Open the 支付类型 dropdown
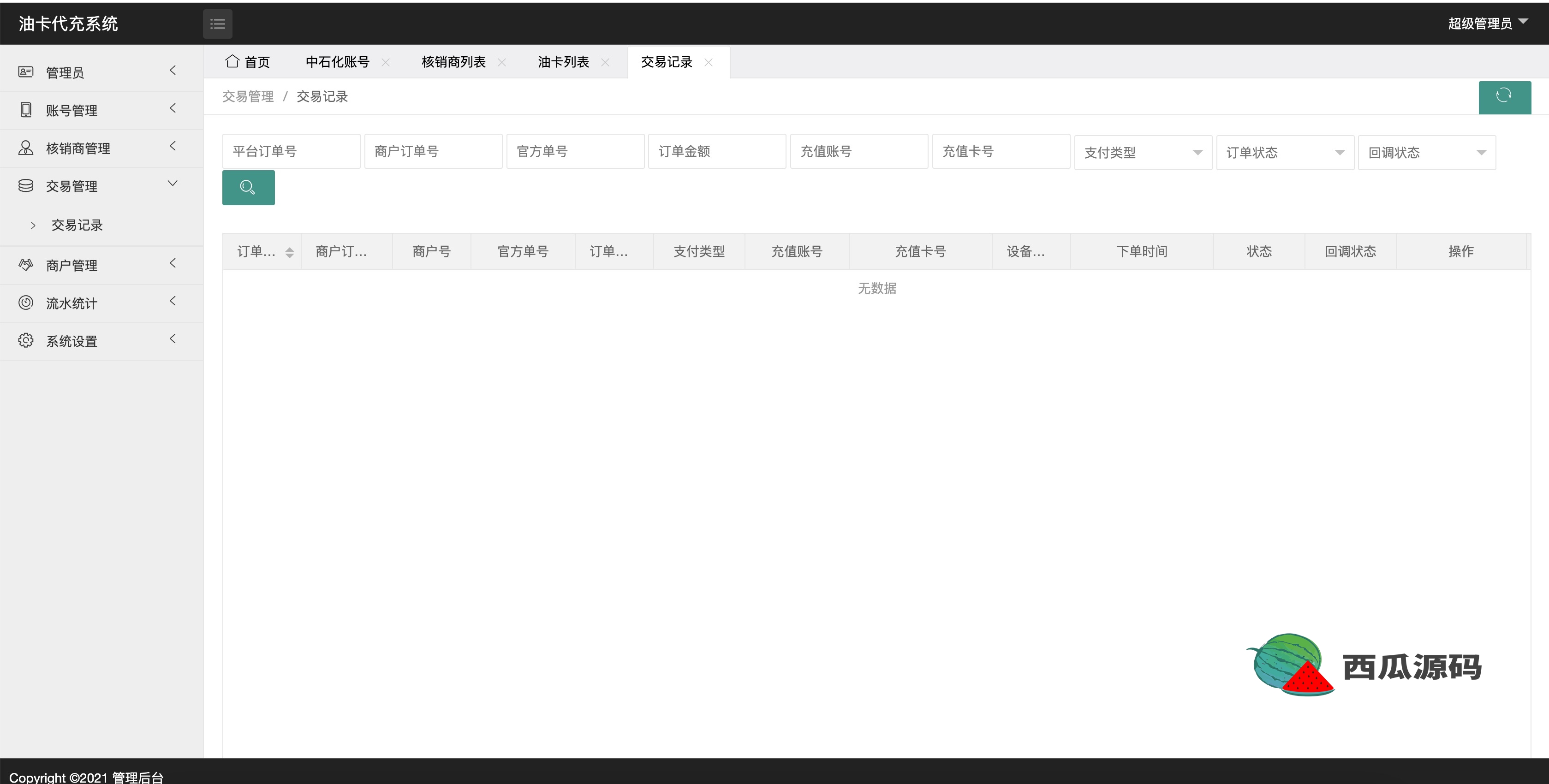 click(x=1143, y=152)
